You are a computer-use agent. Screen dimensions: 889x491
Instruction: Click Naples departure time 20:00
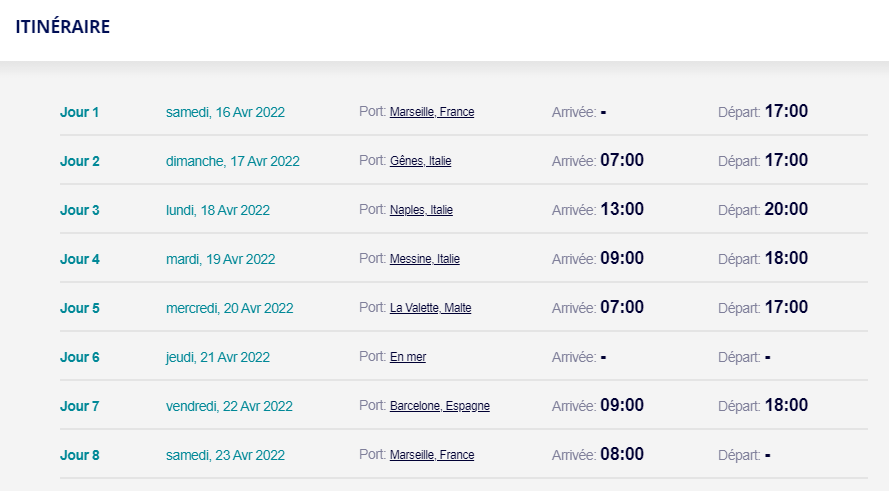click(x=786, y=209)
